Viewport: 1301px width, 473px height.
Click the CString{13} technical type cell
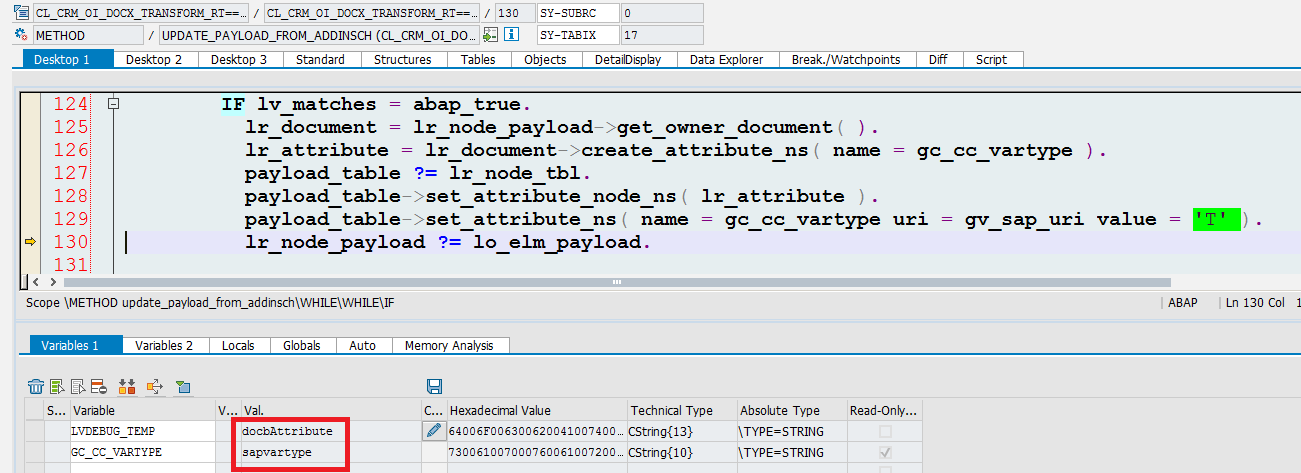click(681, 431)
